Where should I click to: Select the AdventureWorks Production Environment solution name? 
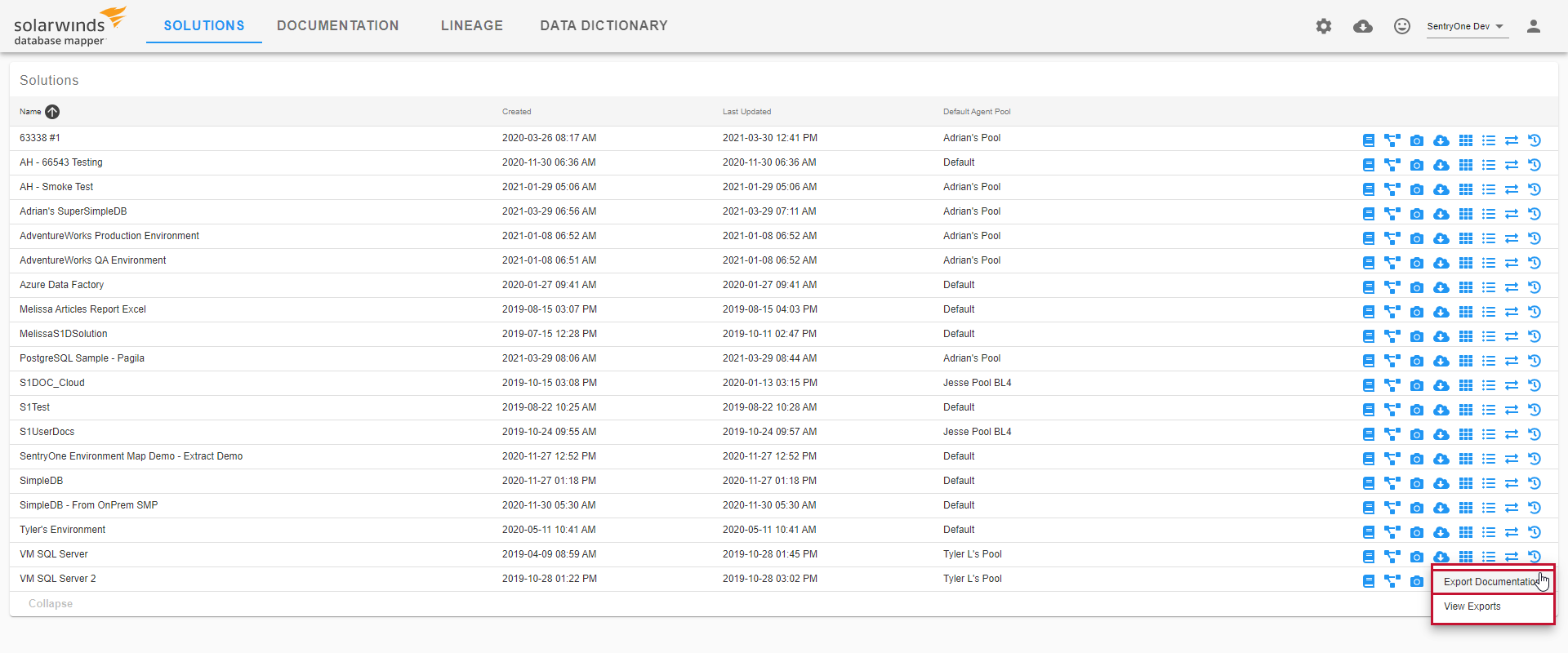109,236
